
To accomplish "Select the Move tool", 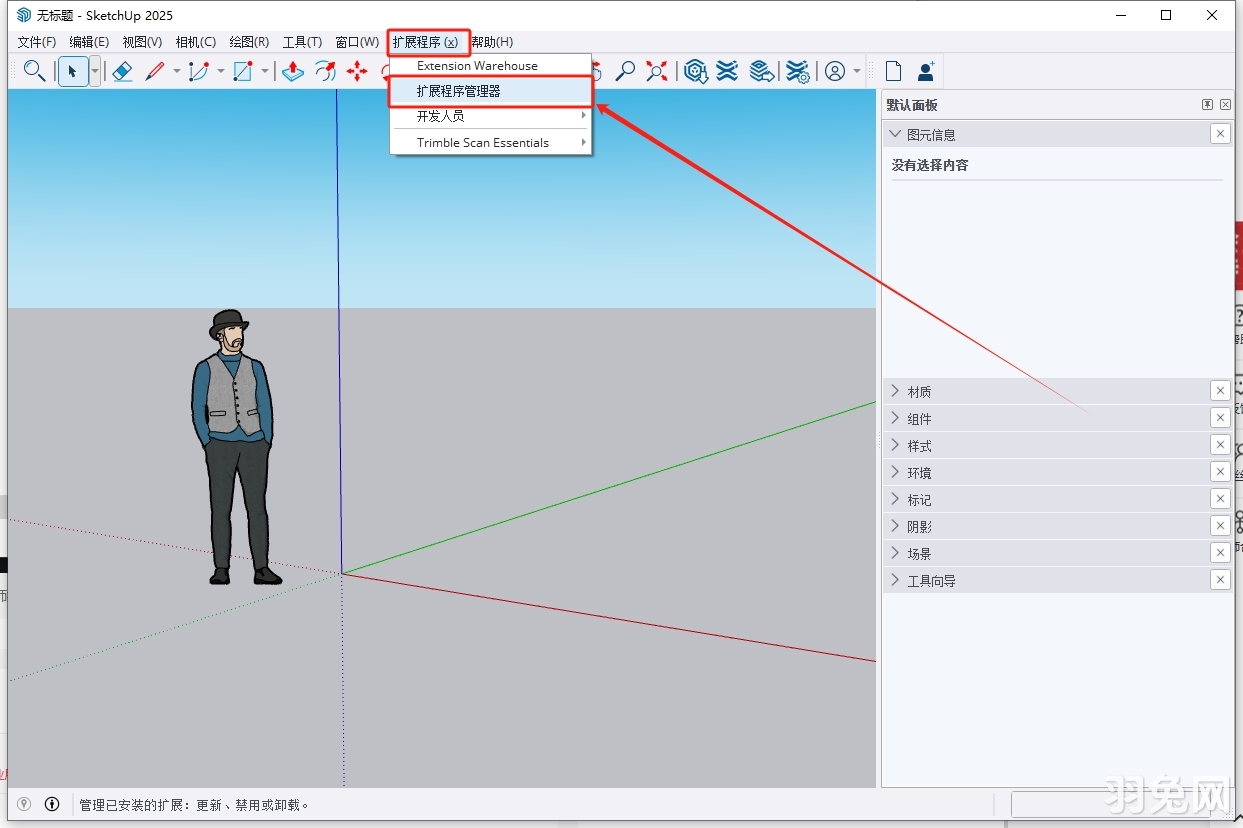I will coord(357,71).
